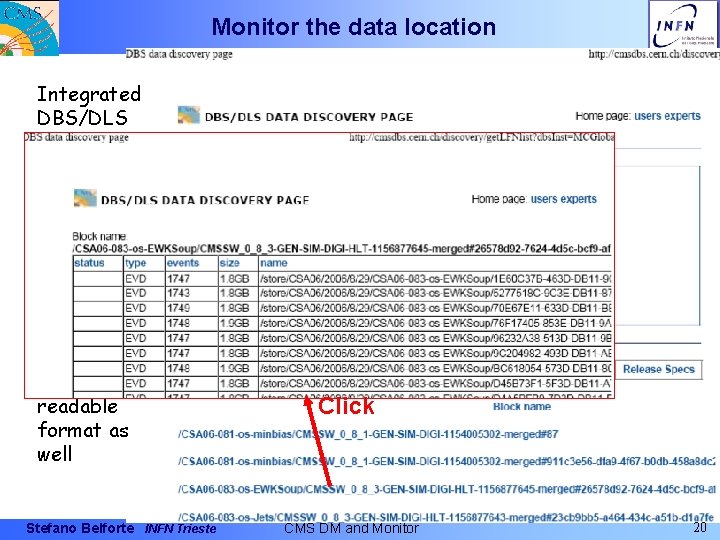
Task: Click the DBS/DLS logo icon on the back page
Action: tap(189, 115)
